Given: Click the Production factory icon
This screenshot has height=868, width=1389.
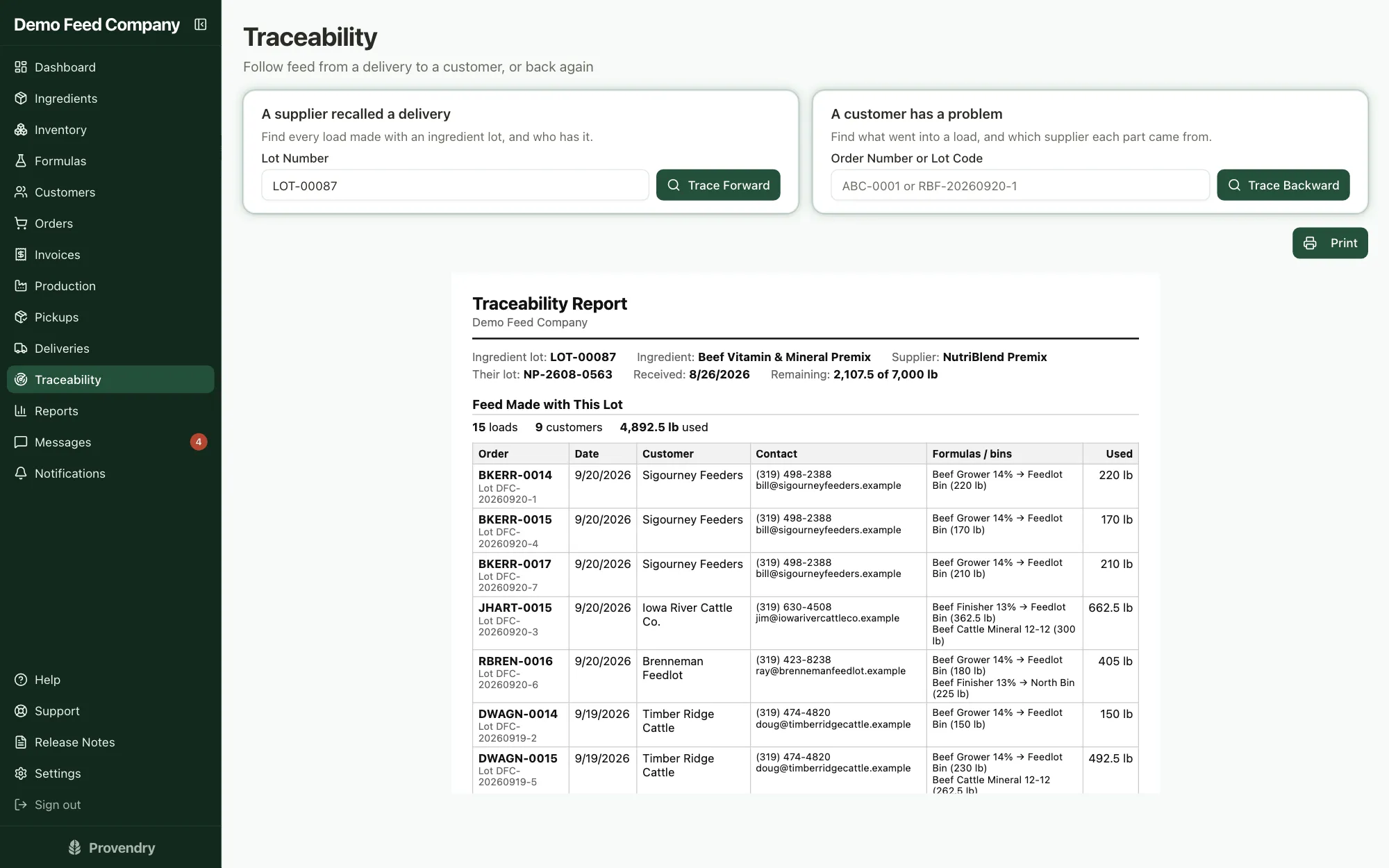Looking at the screenshot, I should (x=21, y=286).
